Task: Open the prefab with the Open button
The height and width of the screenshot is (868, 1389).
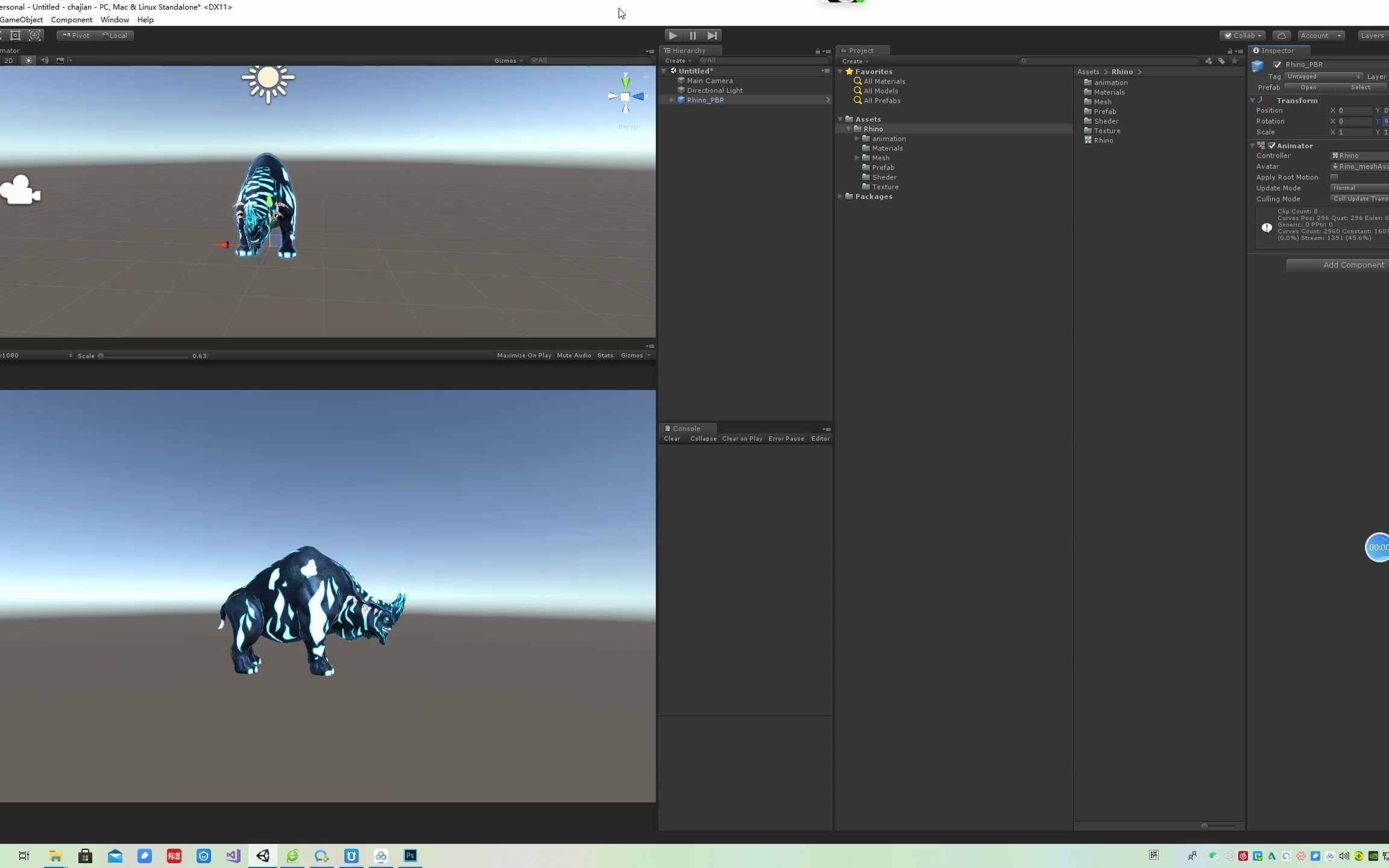Action: click(x=1309, y=87)
